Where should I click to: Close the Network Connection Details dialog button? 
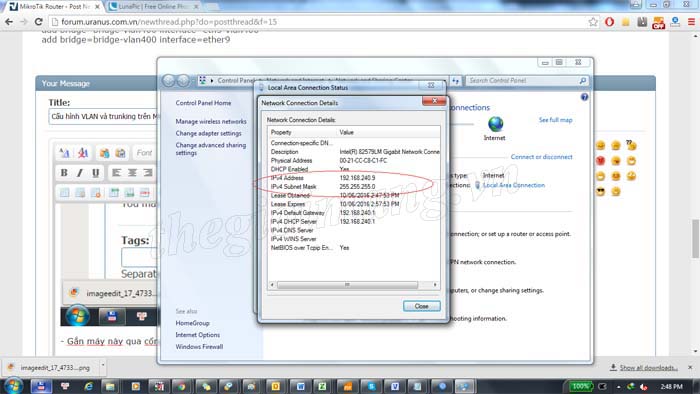pyautogui.click(x=421, y=306)
